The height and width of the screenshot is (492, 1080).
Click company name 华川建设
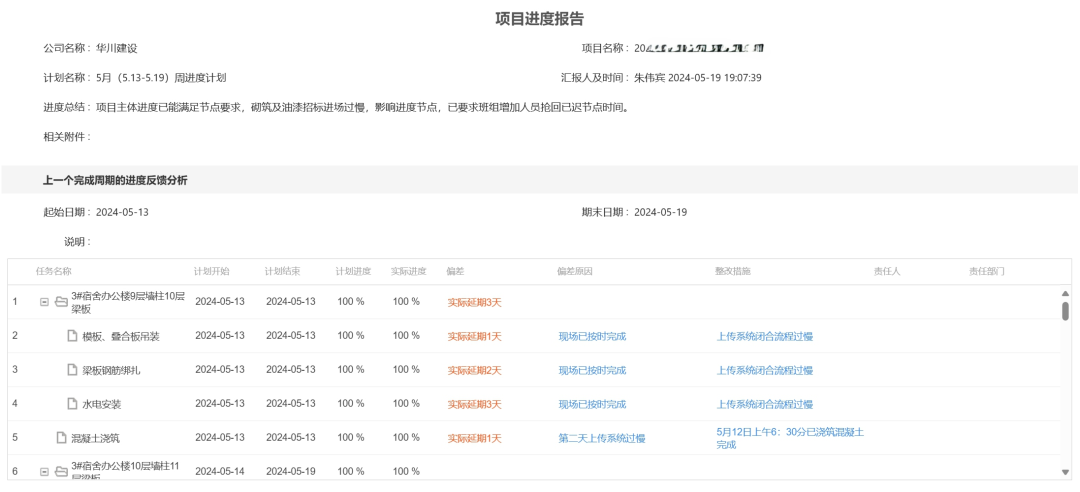click(116, 48)
